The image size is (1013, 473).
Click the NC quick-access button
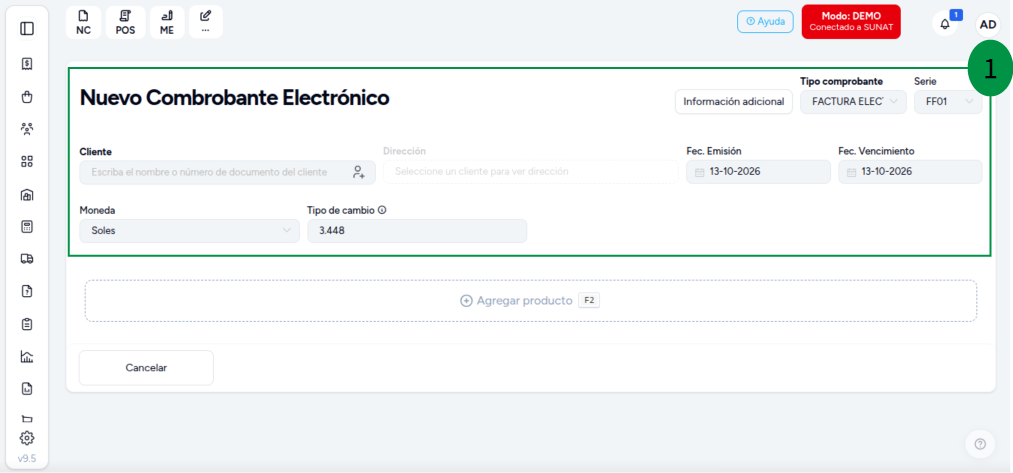83,23
